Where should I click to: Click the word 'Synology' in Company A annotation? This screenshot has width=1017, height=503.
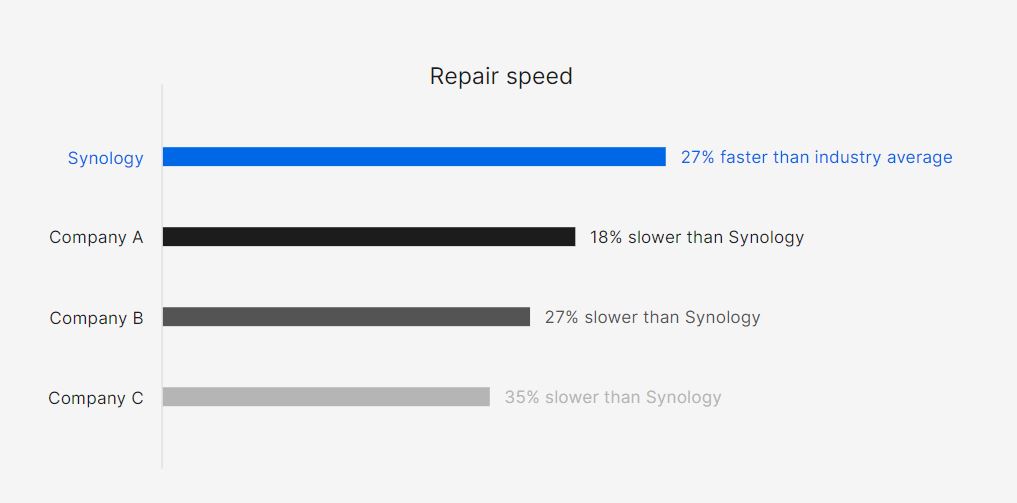pos(766,239)
